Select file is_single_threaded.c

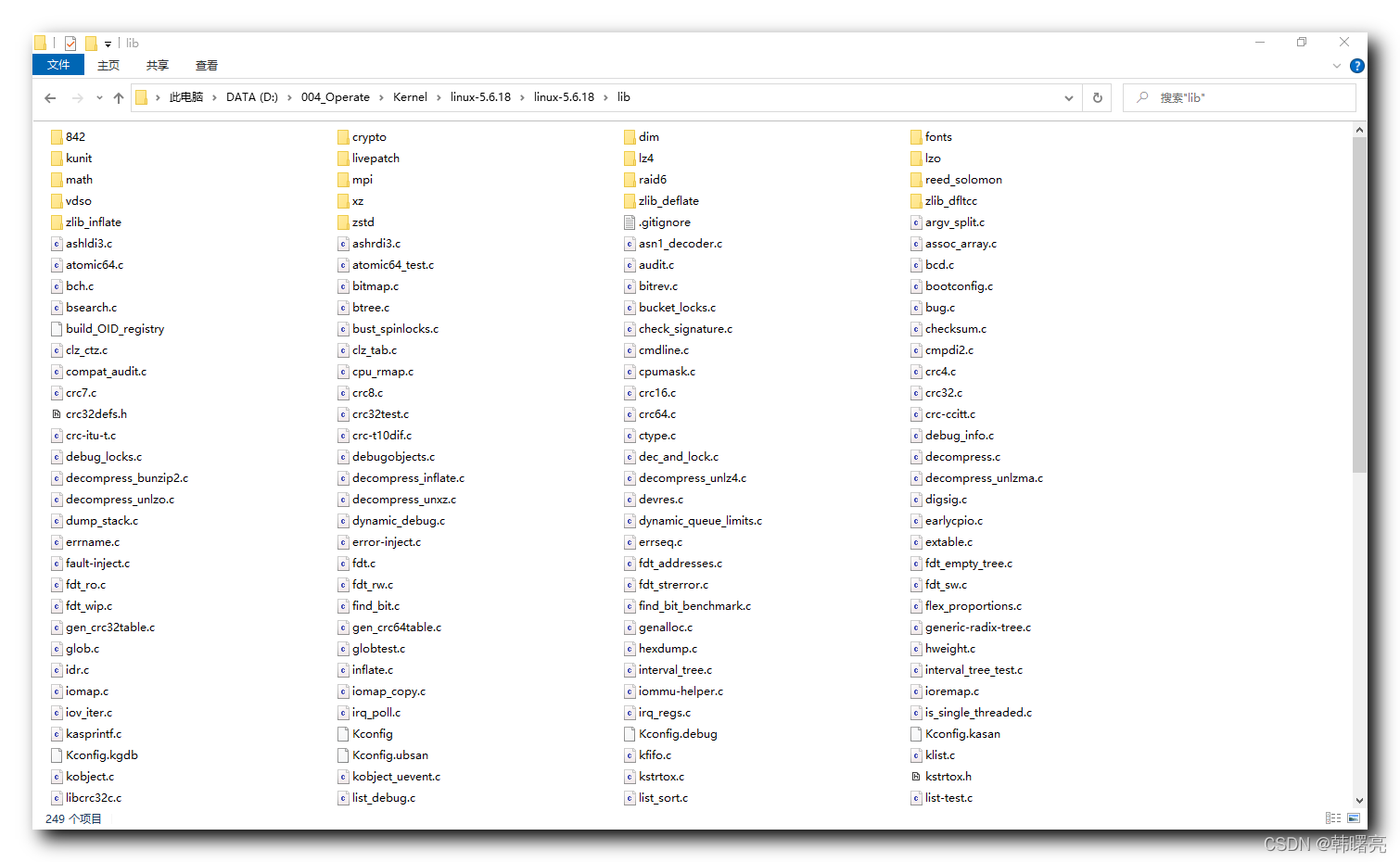tap(978, 713)
